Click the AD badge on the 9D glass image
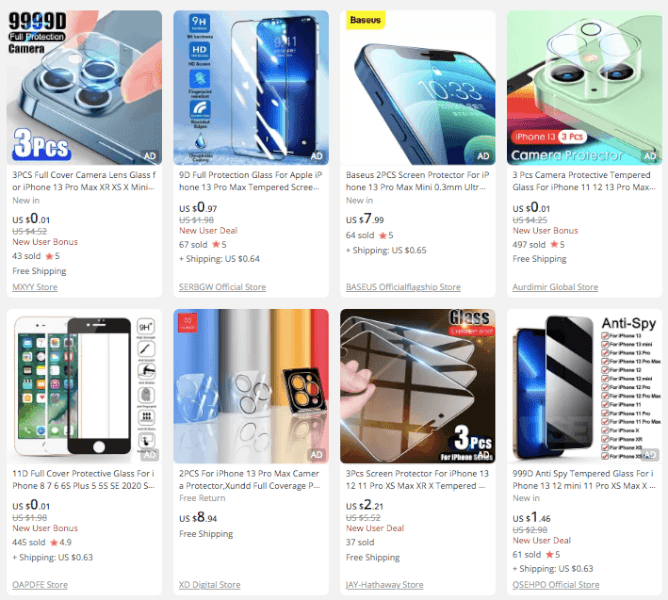Screen dimensions: 668x600 pyautogui.click(x=317, y=156)
